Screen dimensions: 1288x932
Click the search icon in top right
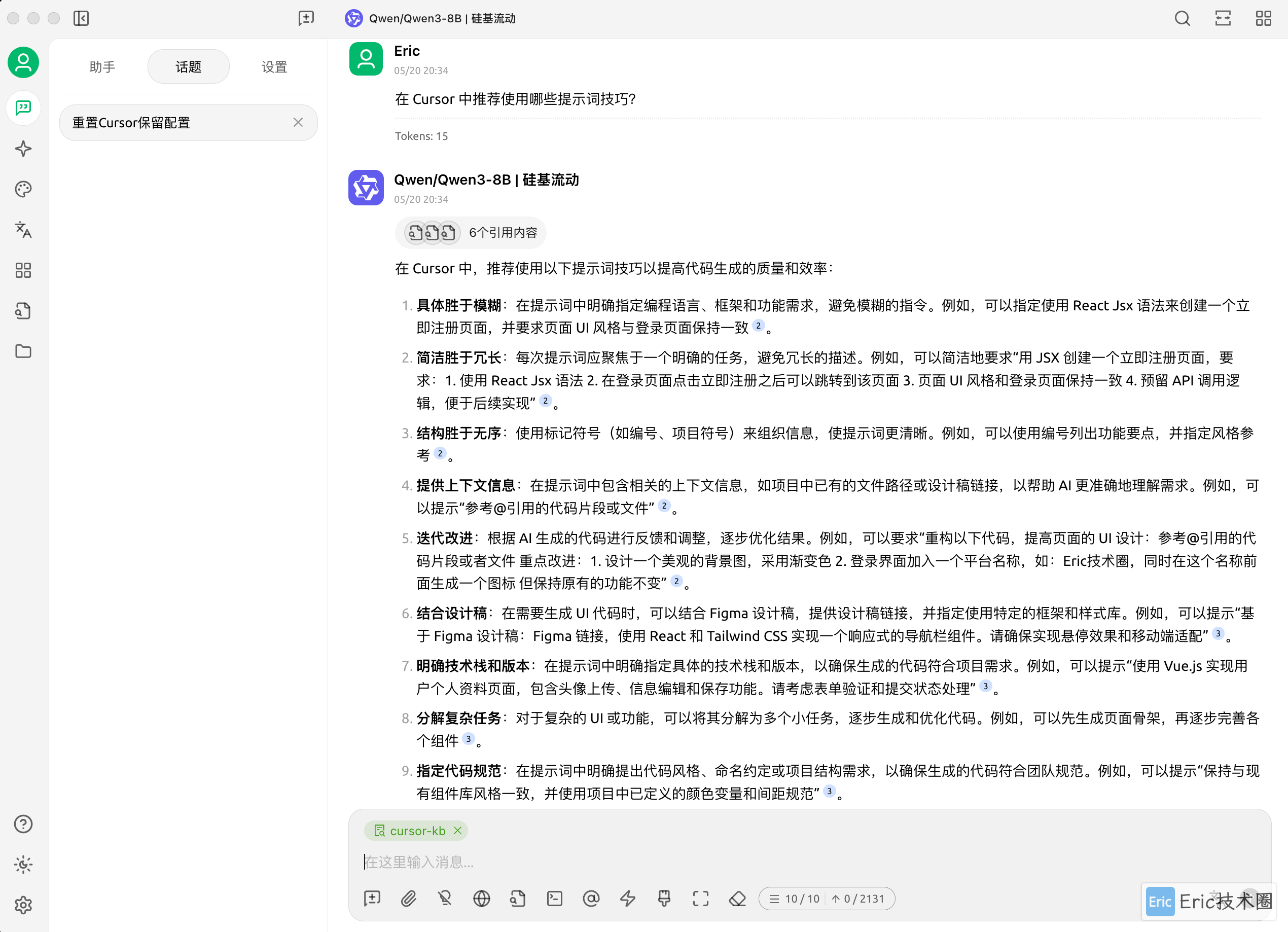1183,18
